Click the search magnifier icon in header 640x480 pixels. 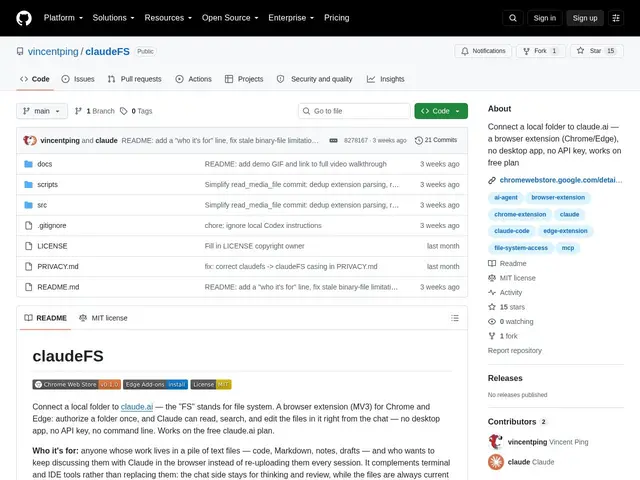[513, 18]
